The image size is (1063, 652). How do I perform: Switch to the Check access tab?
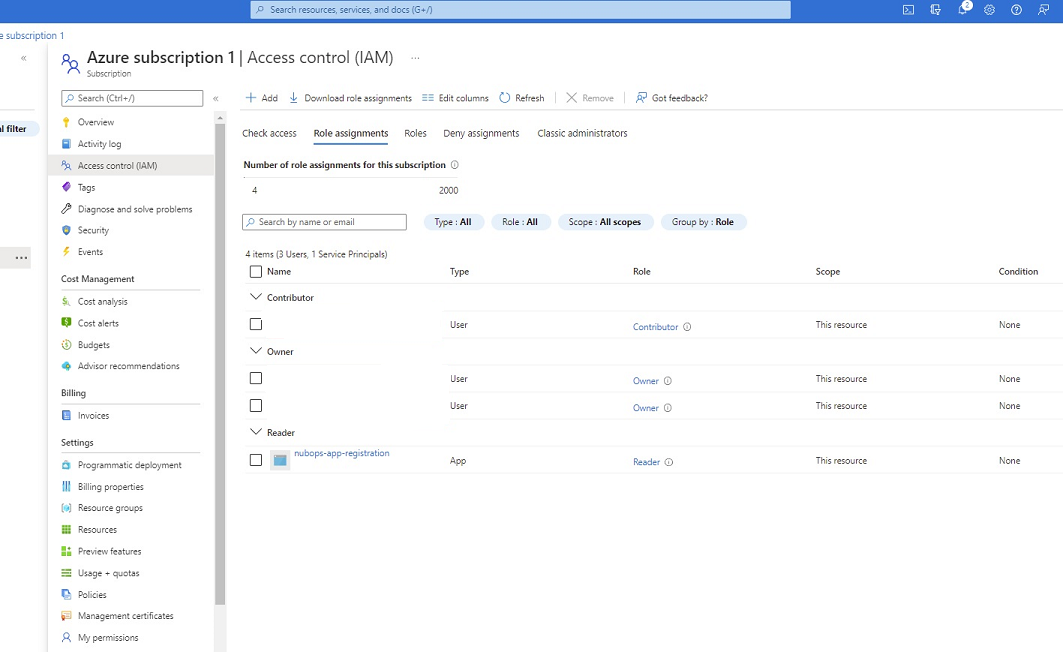point(269,134)
